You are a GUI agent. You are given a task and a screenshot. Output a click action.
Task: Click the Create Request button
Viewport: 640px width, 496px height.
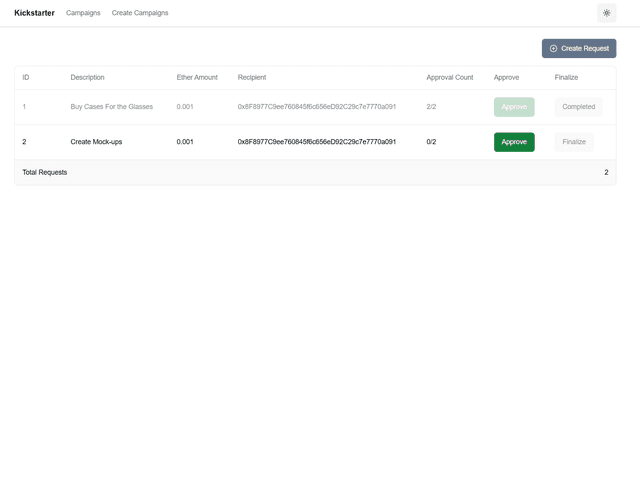point(579,49)
